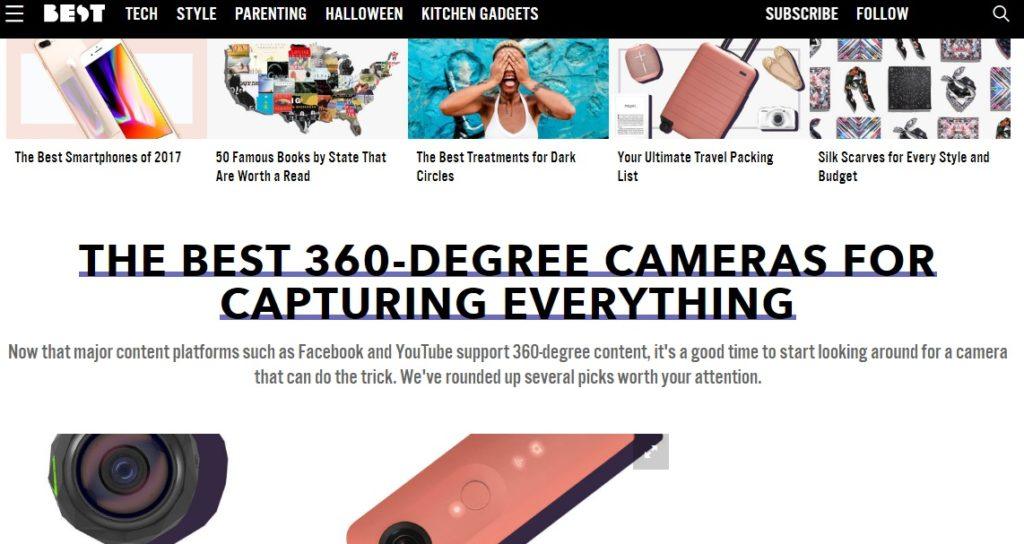The image size is (1024, 544).
Task: Read The Best Treatments for Dark Circles
Action: point(496,167)
